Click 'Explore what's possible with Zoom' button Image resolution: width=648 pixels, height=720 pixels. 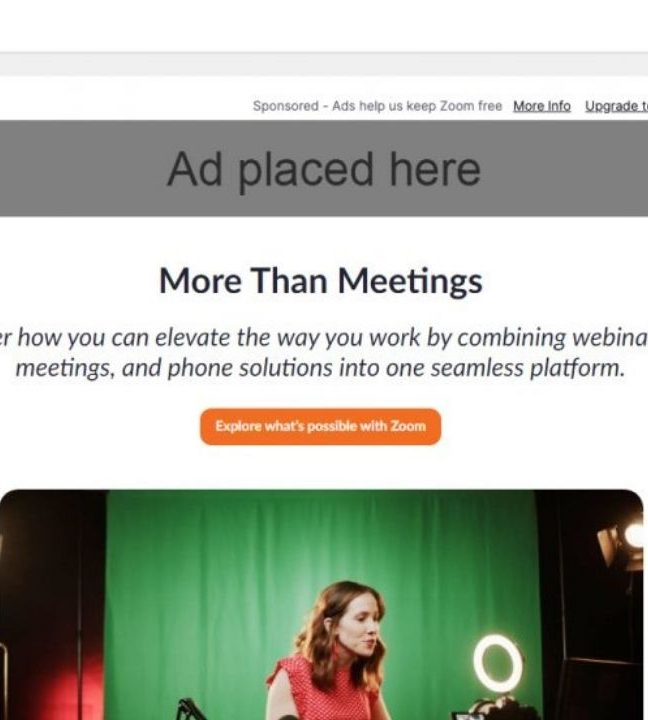[x=321, y=427]
